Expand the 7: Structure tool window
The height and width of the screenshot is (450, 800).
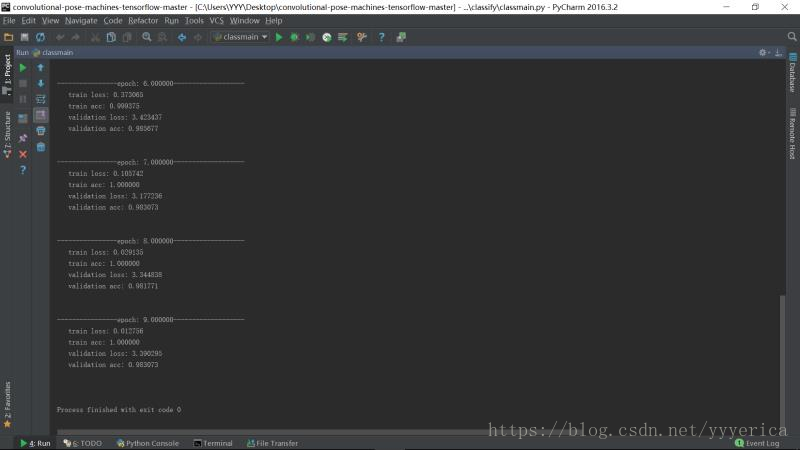[7, 135]
